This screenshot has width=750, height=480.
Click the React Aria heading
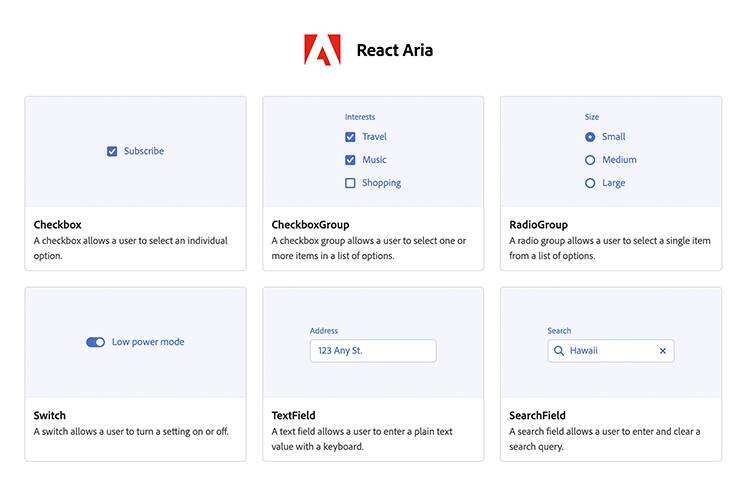click(x=394, y=50)
